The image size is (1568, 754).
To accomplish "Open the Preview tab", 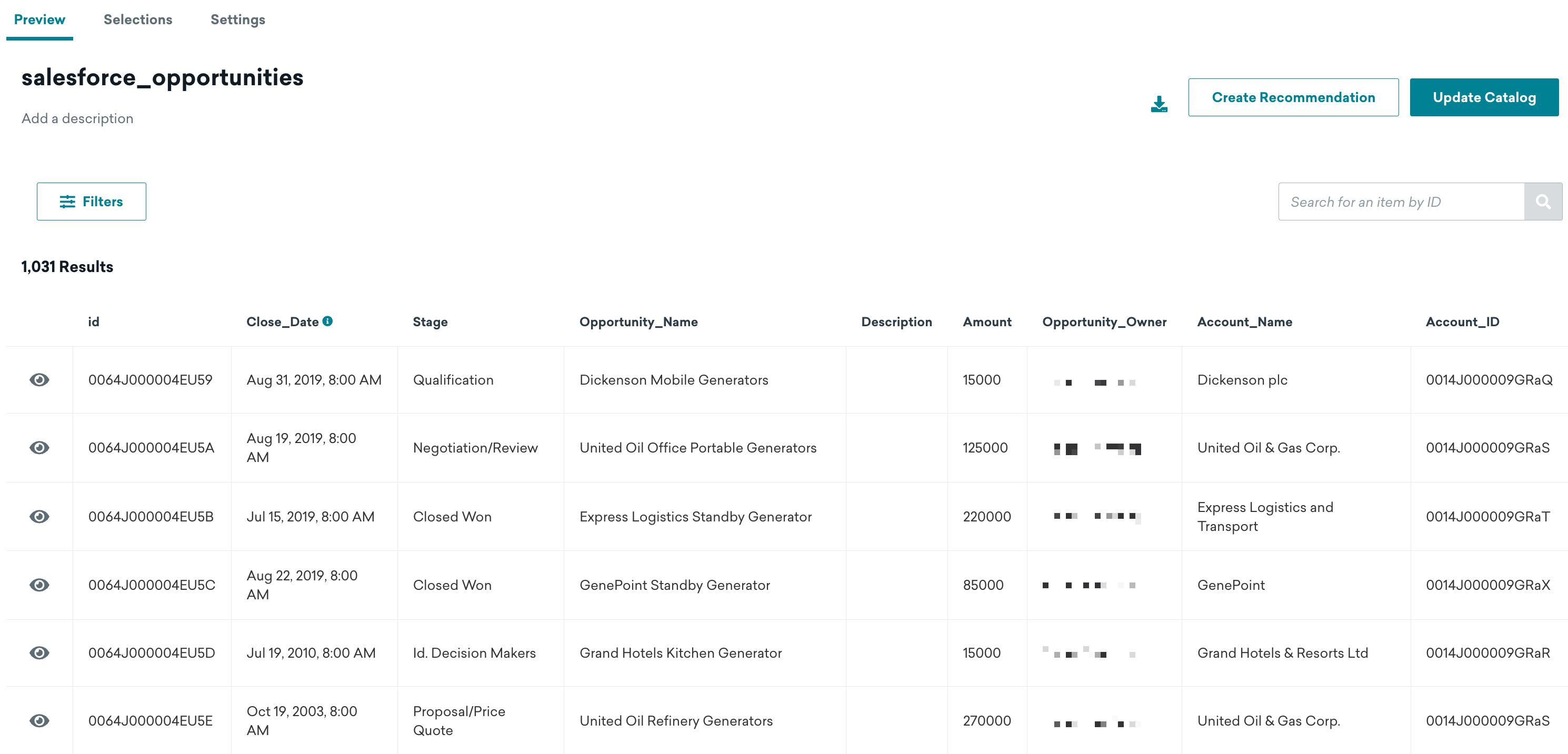I will pyautogui.click(x=41, y=18).
